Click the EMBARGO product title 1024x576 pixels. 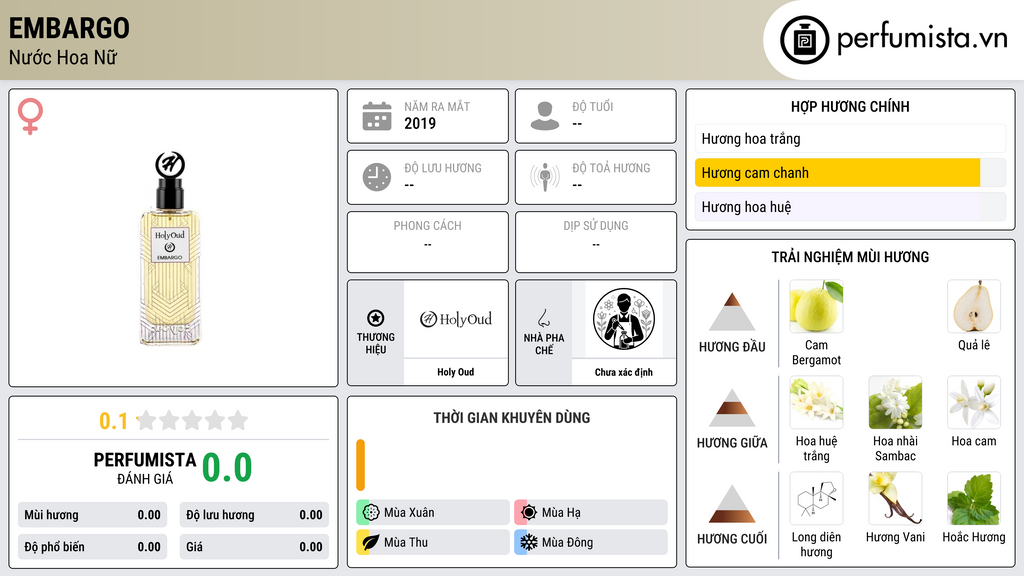(69, 28)
